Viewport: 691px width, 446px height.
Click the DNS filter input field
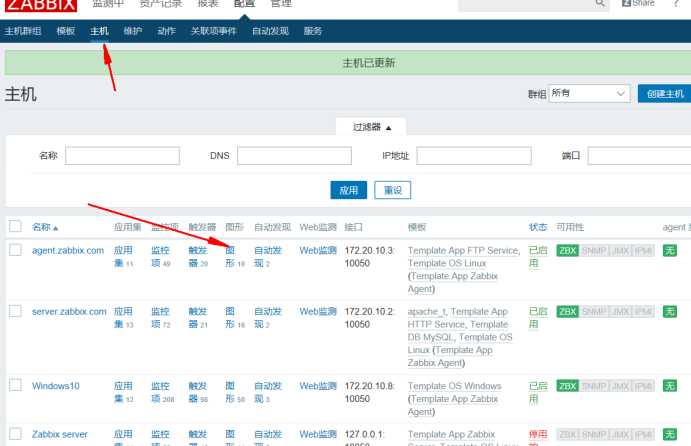pyautogui.click(x=294, y=156)
